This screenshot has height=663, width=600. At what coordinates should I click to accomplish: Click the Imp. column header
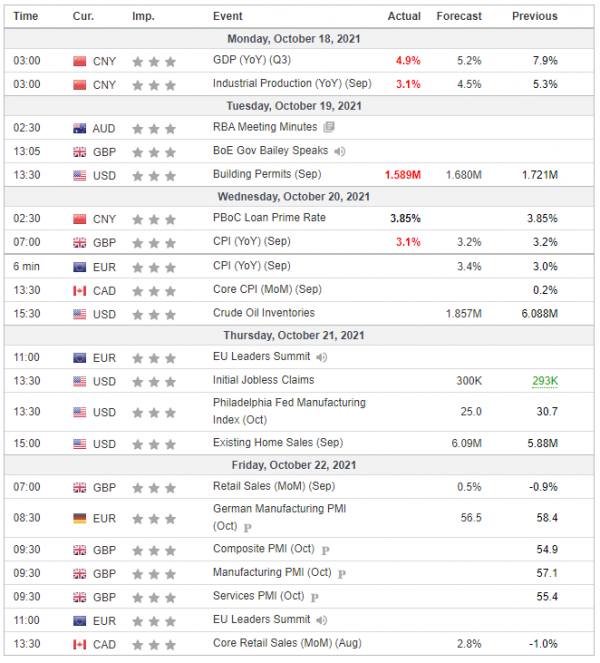click(x=143, y=16)
